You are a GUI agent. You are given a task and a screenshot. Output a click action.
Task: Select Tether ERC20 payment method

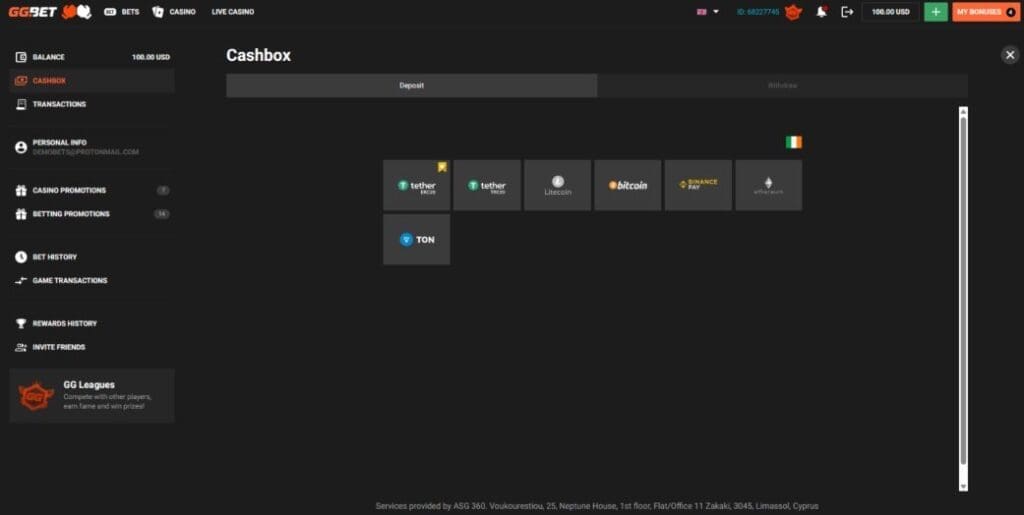(416, 185)
